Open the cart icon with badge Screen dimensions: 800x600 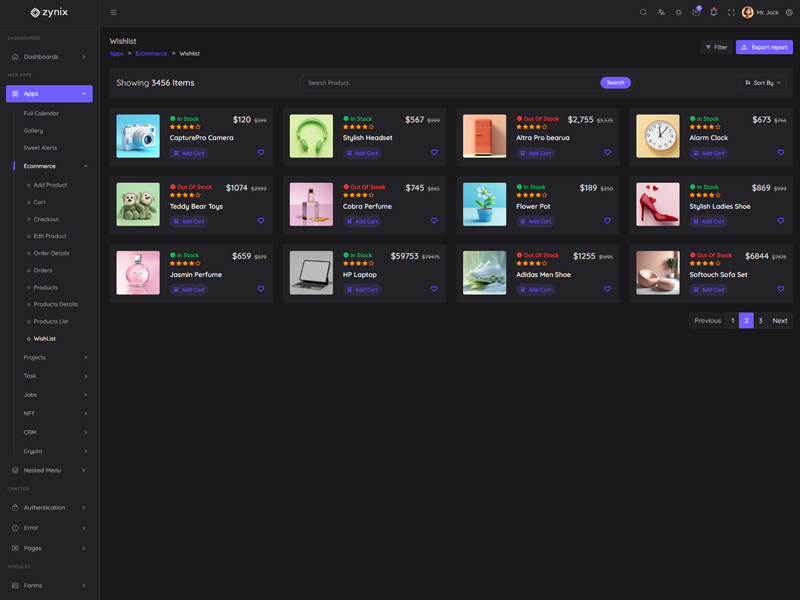click(696, 13)
